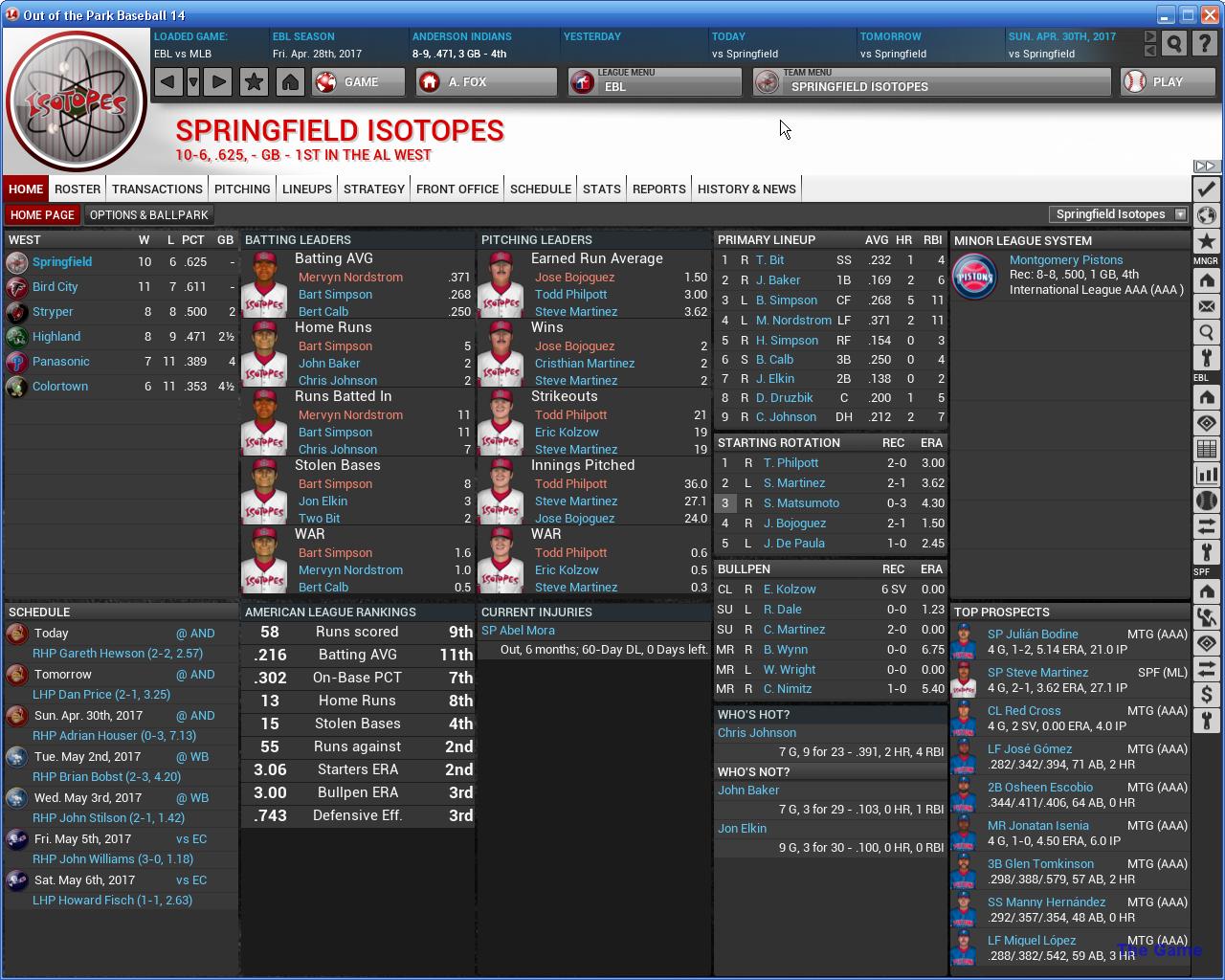Open the SPF diamond lineup icon
The image size is (1225, 980).
click(x=1206, y=643)
